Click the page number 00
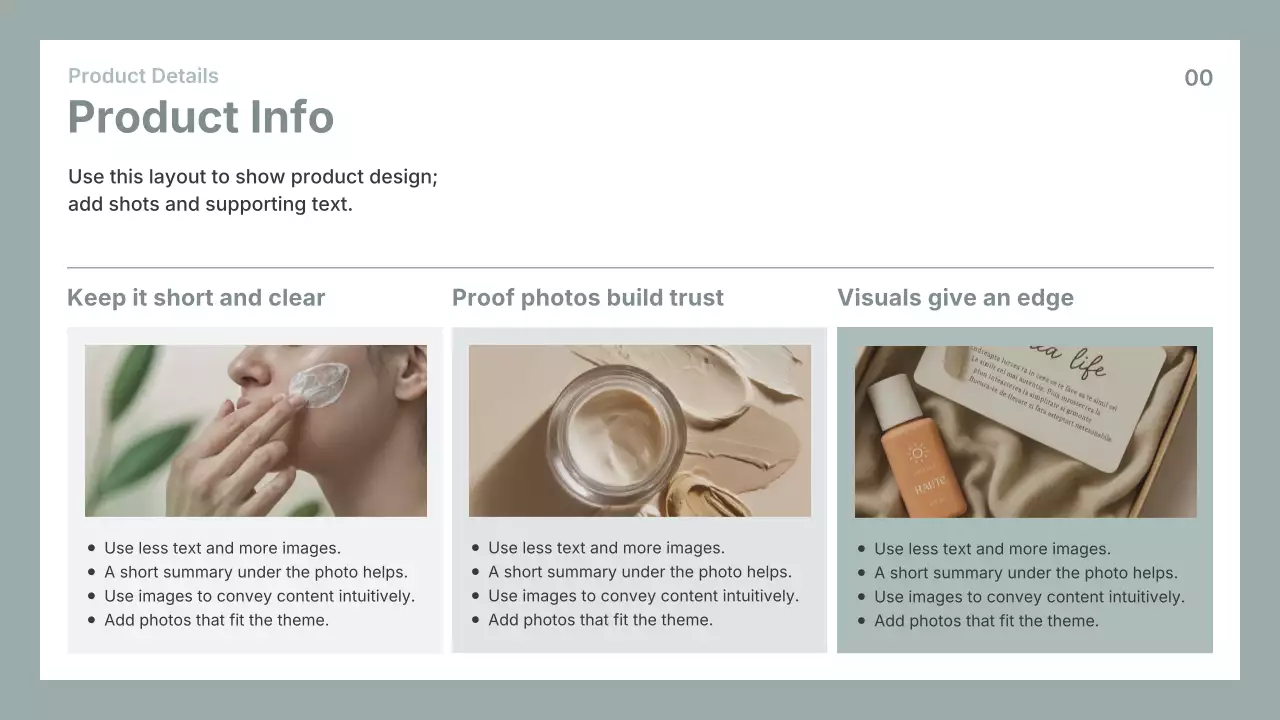This screenshot has width=1280, height=720. pos(1198,78)
